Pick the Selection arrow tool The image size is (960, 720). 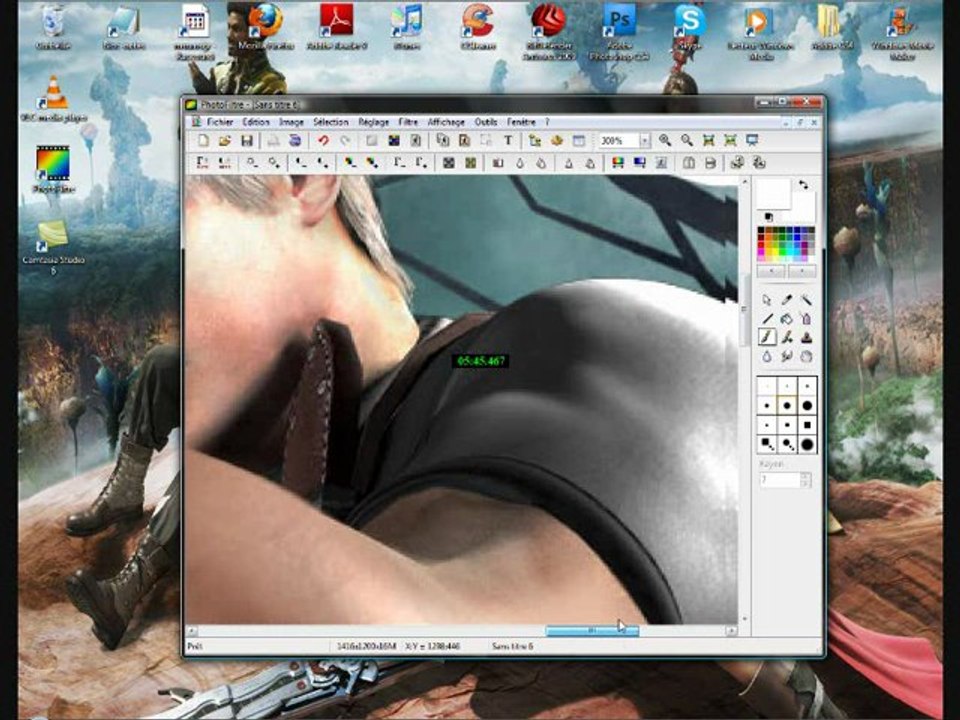(767, 300)
